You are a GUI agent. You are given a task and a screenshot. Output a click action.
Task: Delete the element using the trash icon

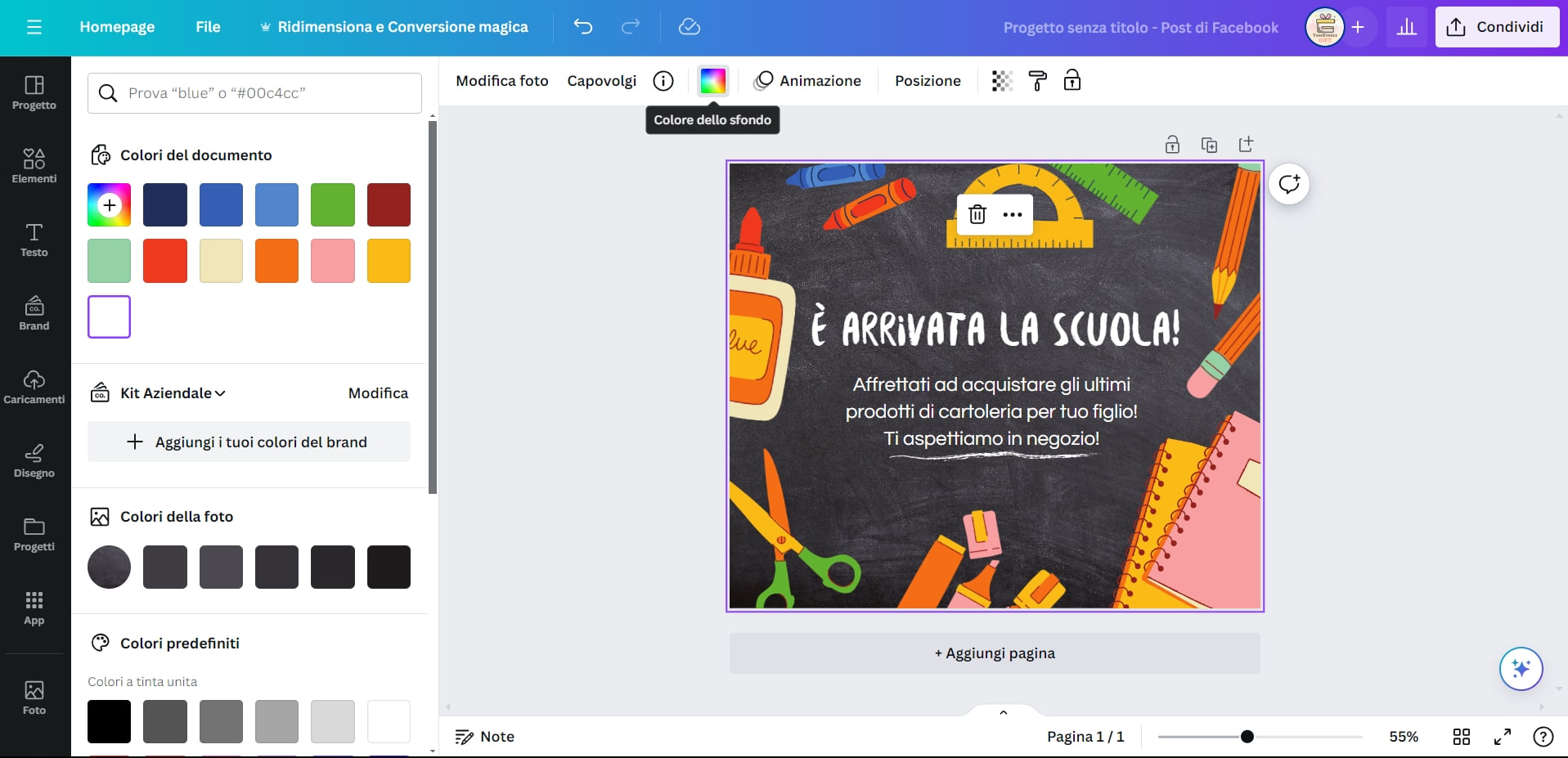point(977,215)
